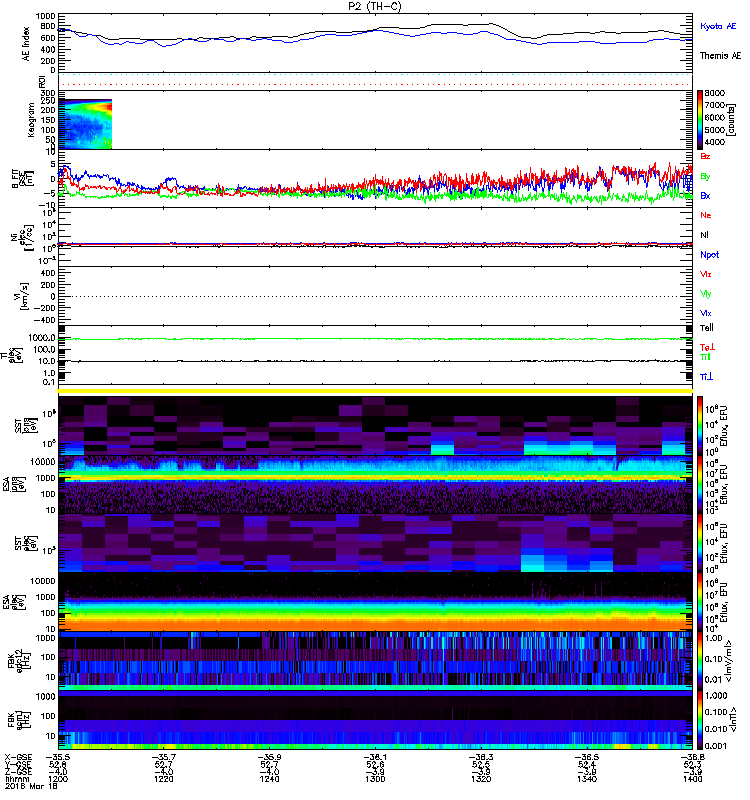Click the 1340 time tick label

click(587, 779)
